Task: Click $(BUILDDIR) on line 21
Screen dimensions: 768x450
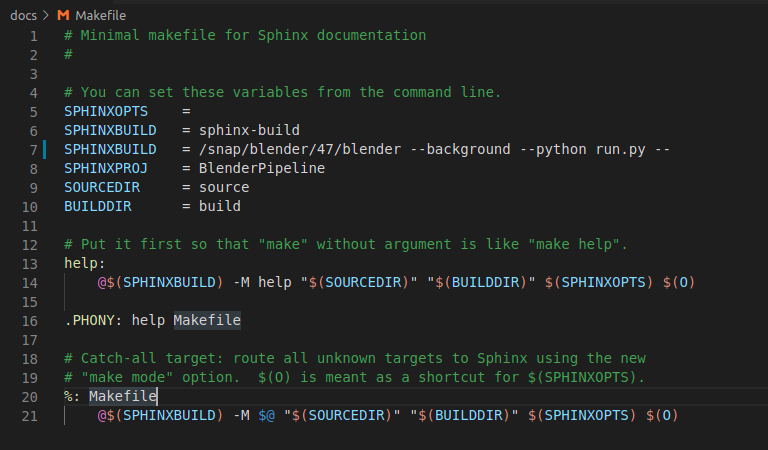Action: pos(464,416)
